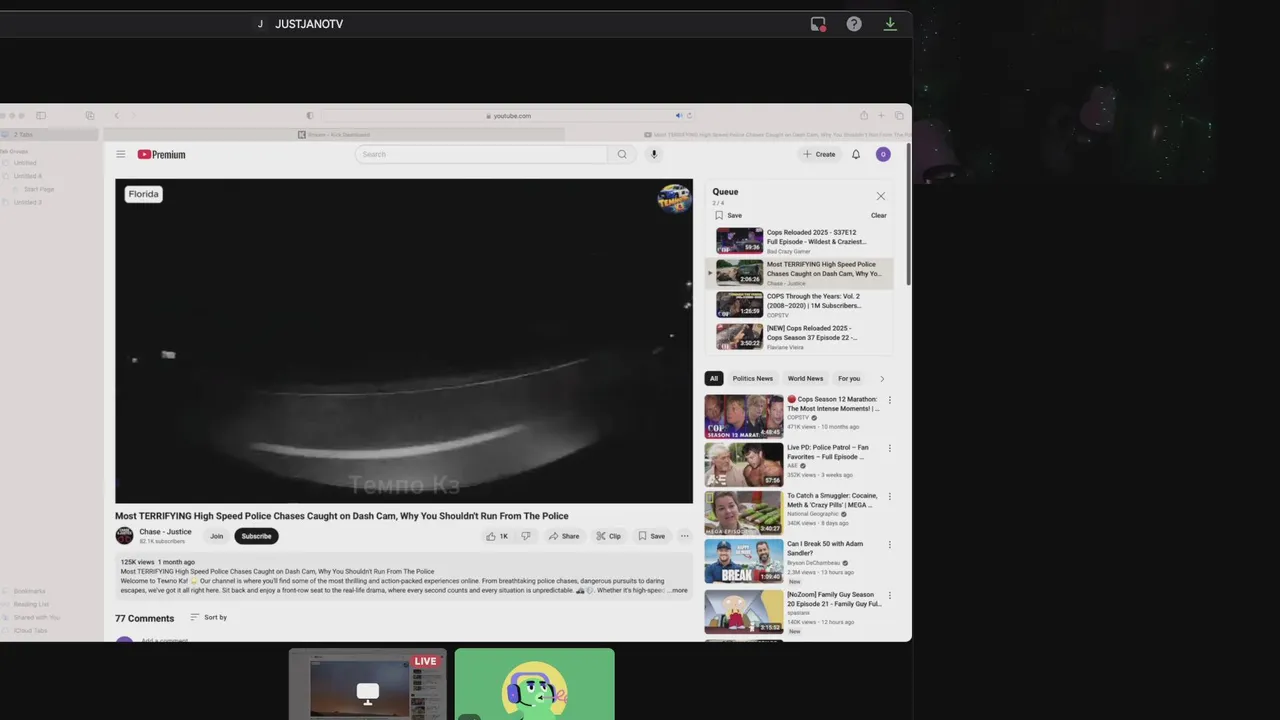Select the green avatar thumbnail at bottom
This screenshot has width=1280, height=720.
pyautogui.click(x=535, y=684)
